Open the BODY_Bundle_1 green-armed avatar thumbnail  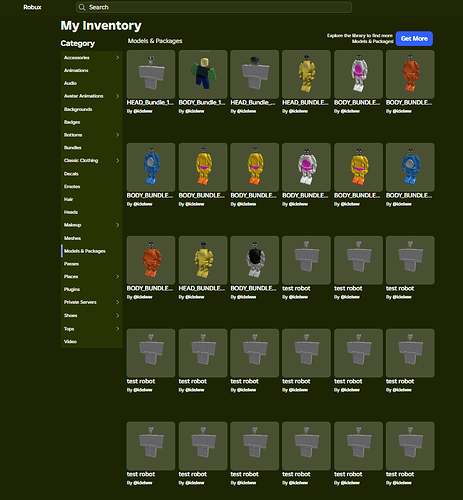click(203, 74)
